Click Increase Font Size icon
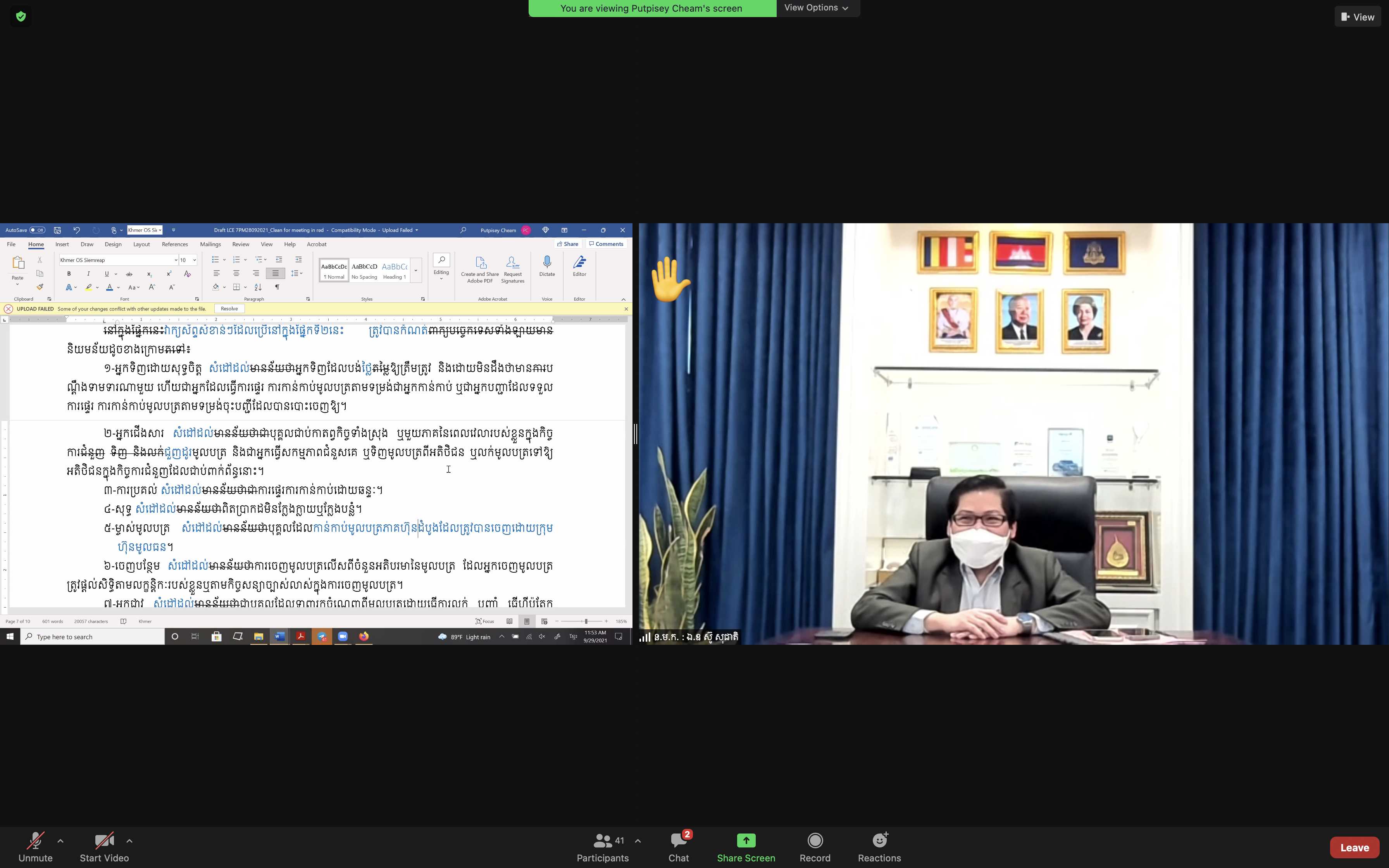 point(152,287)
